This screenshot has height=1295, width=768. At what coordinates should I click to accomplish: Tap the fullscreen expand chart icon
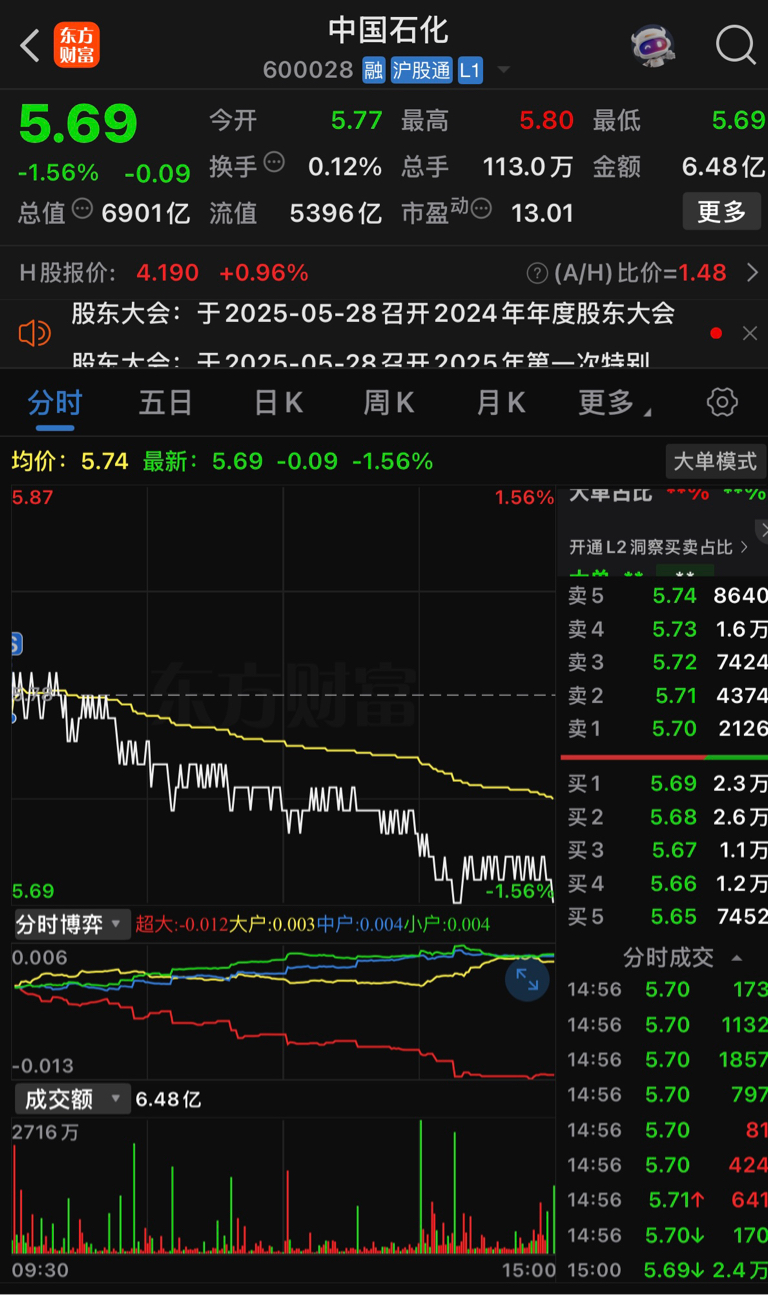pos(527,978)
